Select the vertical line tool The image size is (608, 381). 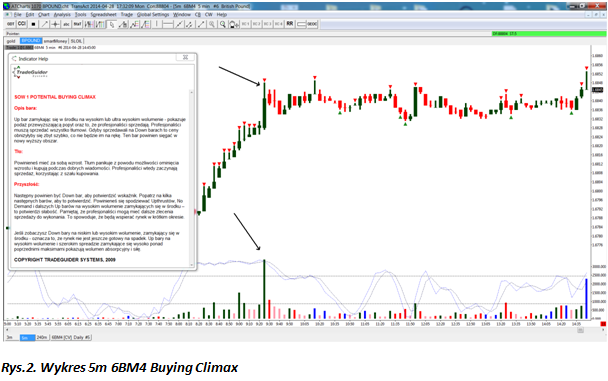[x=156, y=24]
